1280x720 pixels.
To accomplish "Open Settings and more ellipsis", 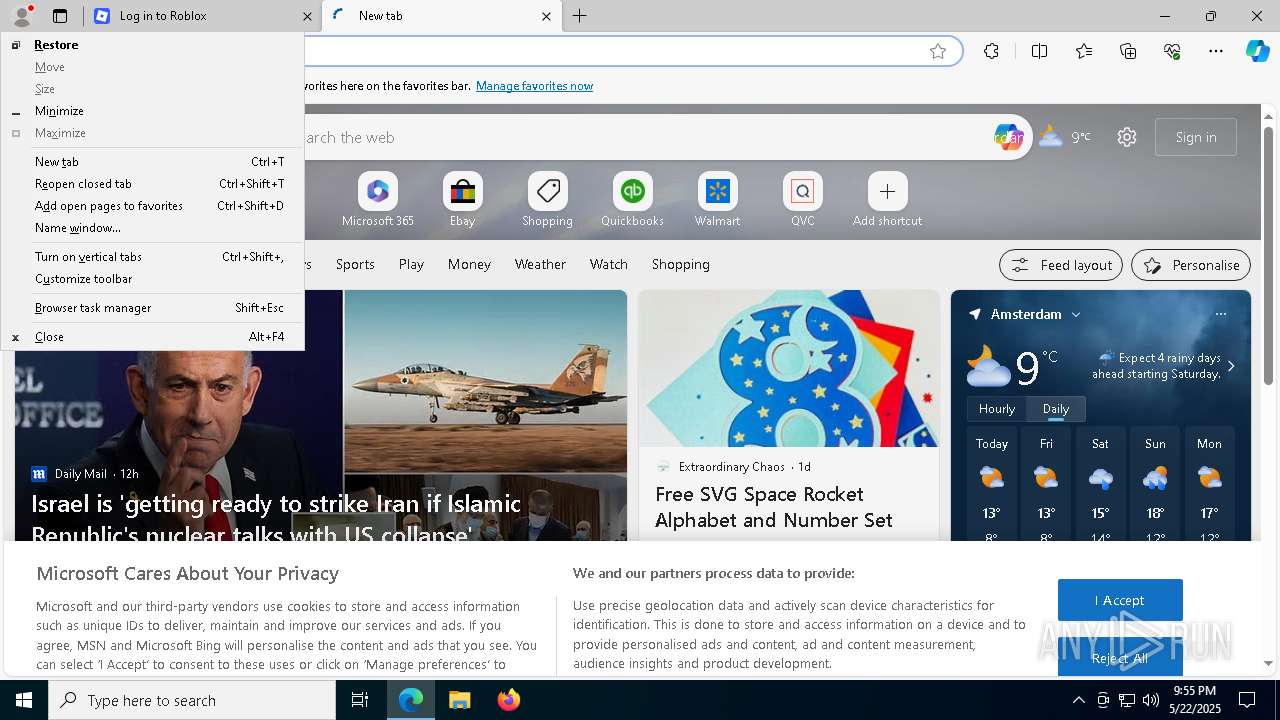I will [1216, 51].
